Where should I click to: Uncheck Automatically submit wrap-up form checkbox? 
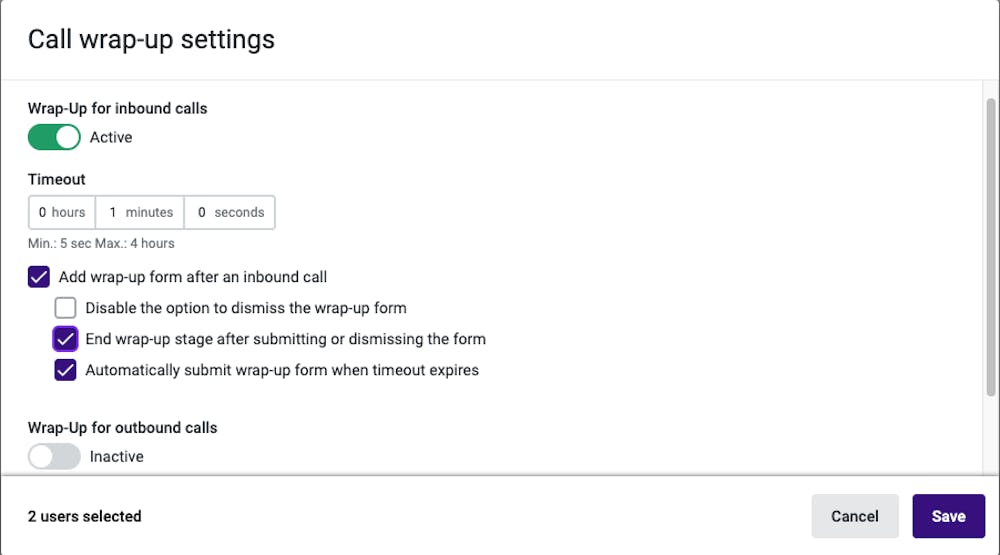[65, 370]
